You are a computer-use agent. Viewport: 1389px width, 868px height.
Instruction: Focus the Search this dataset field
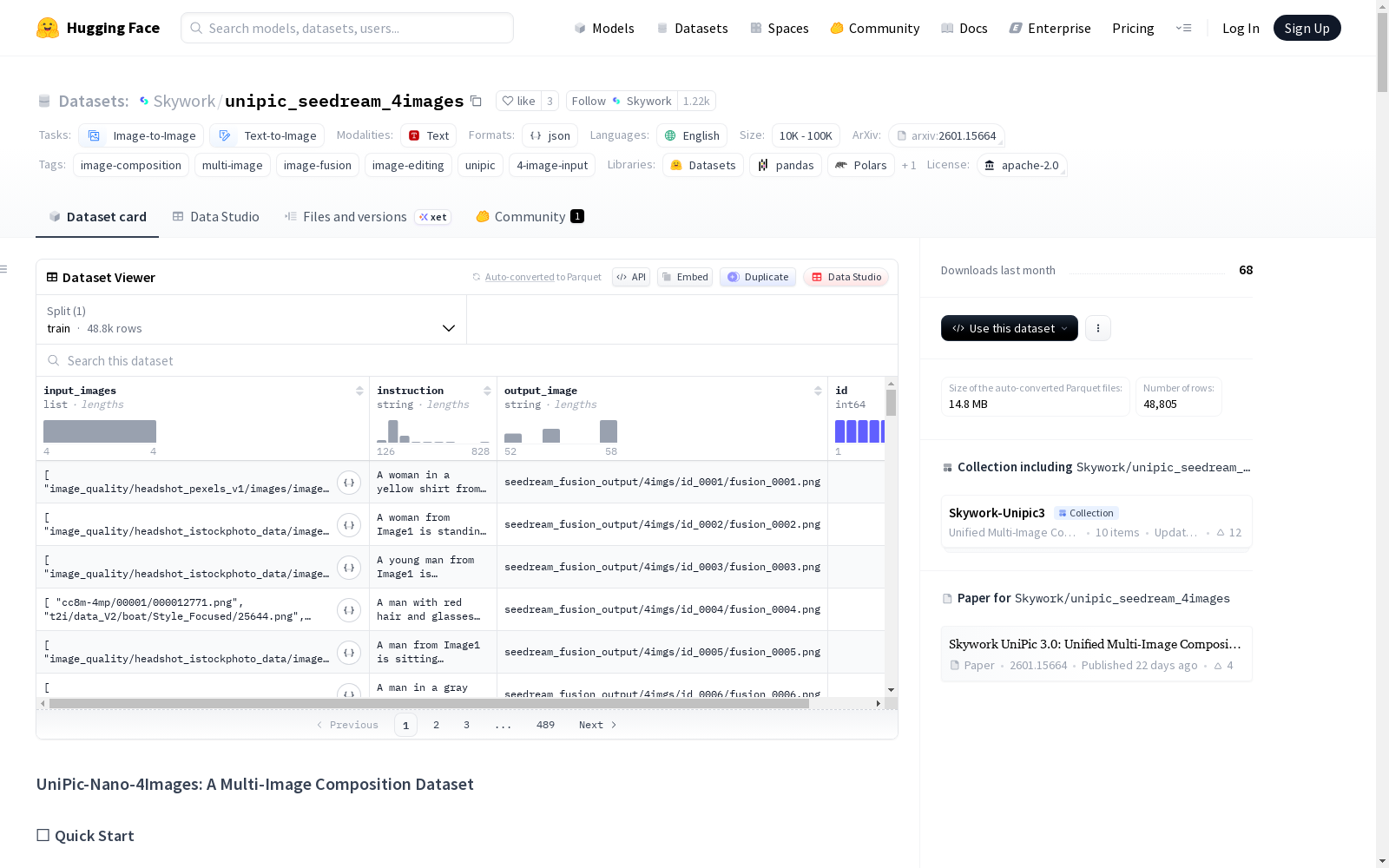click(x=467, y=360)
